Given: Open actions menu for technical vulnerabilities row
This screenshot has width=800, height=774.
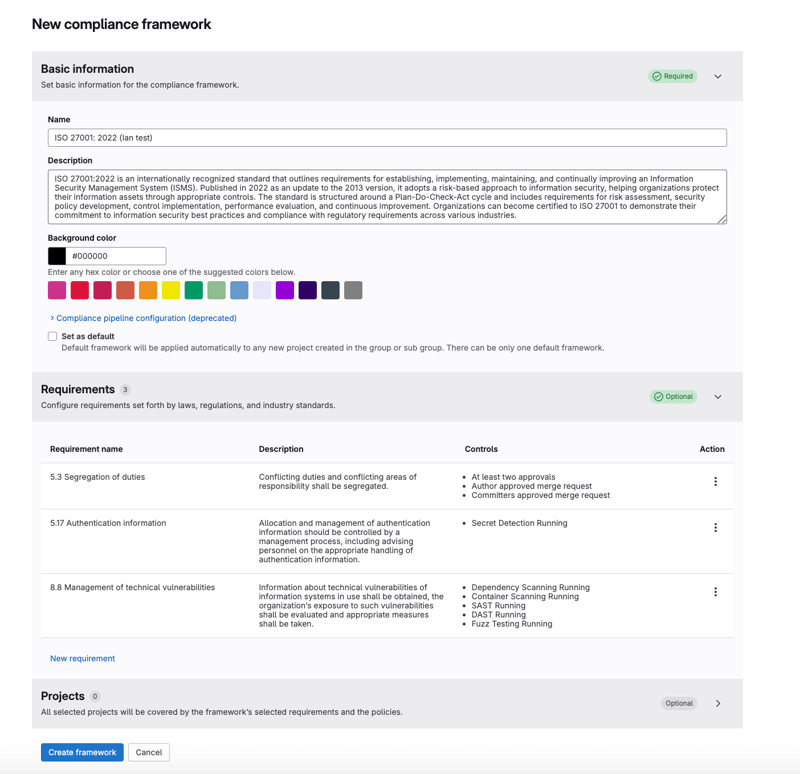Looking at the screenshot, I should (715, 591).
